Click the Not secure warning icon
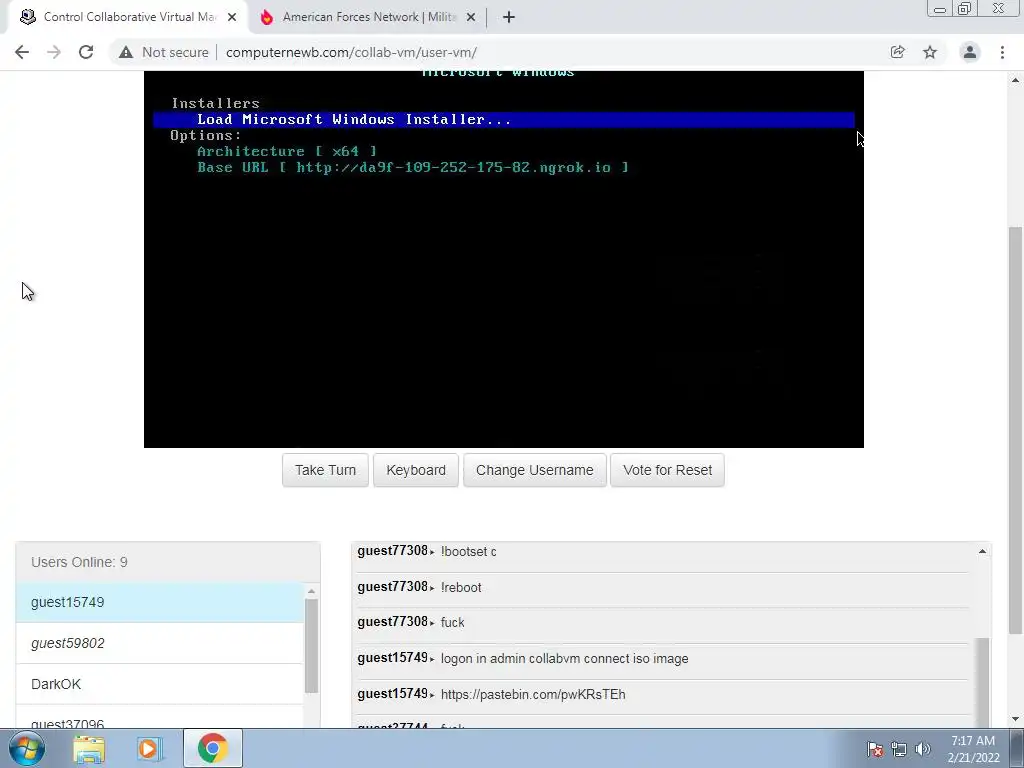The width and height of the screenshot is (1024, 768). [126, 52]
